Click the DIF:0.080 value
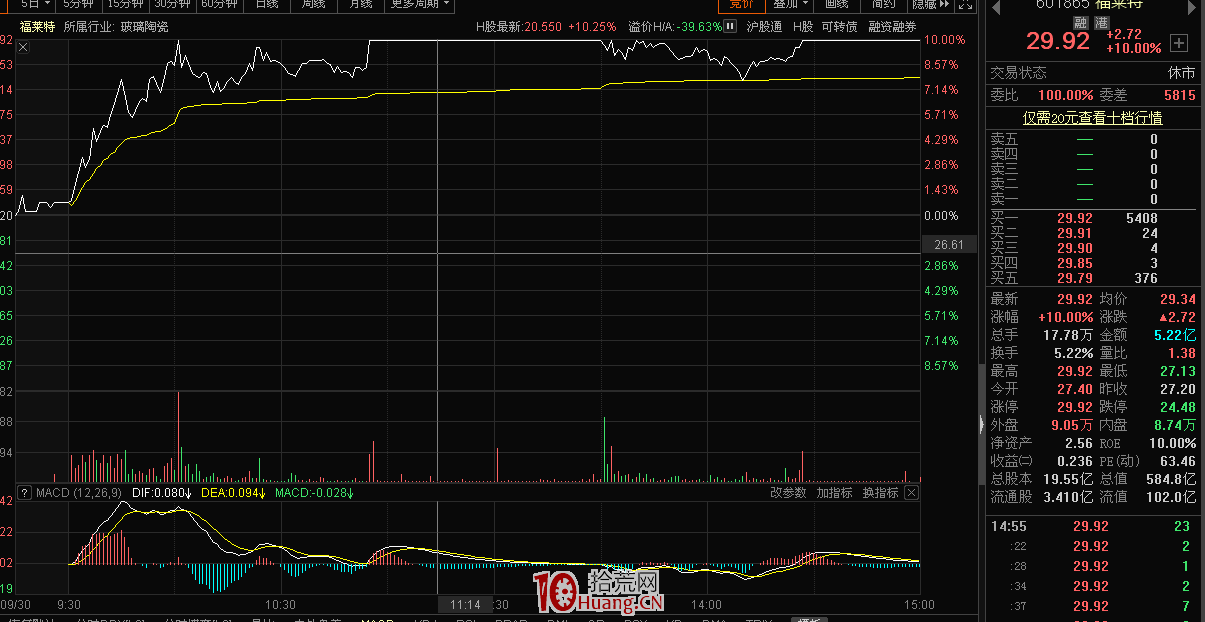This screenshot has height=622, width=1205. point(161,493)
